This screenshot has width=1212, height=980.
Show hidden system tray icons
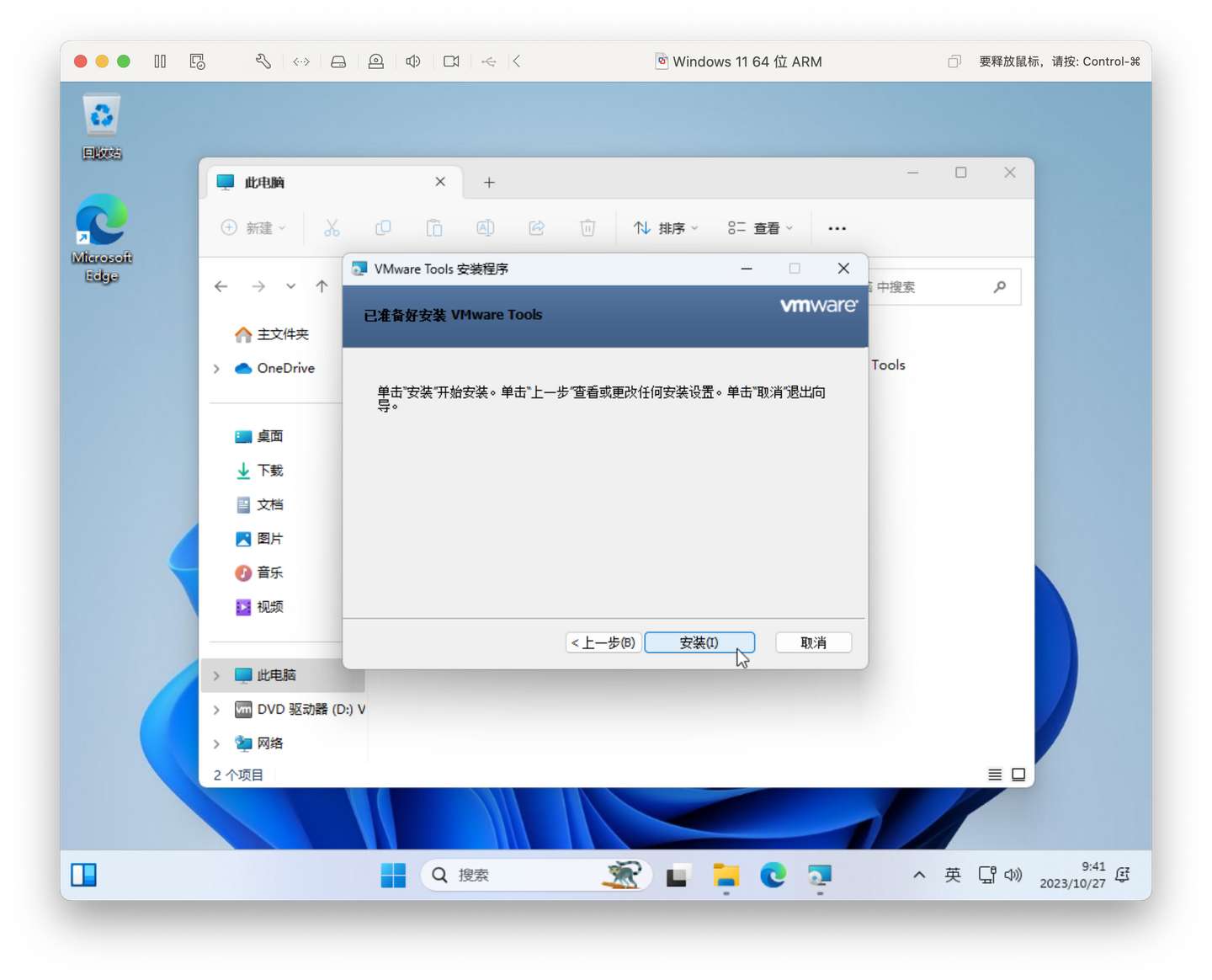[919, 876]
